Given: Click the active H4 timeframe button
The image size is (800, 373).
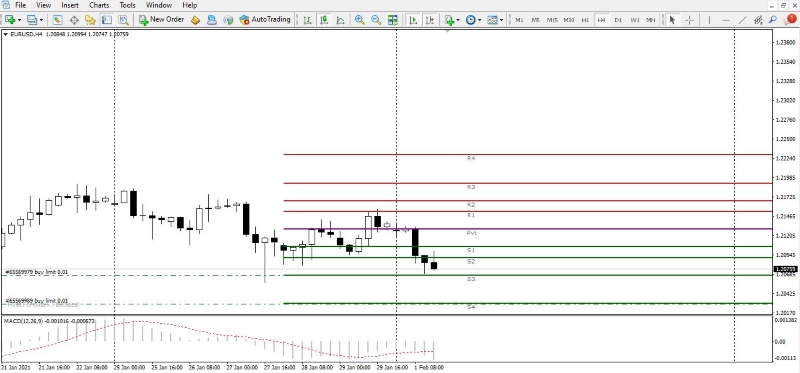Looking at the screenshot, I should click(x=602, y=20).
